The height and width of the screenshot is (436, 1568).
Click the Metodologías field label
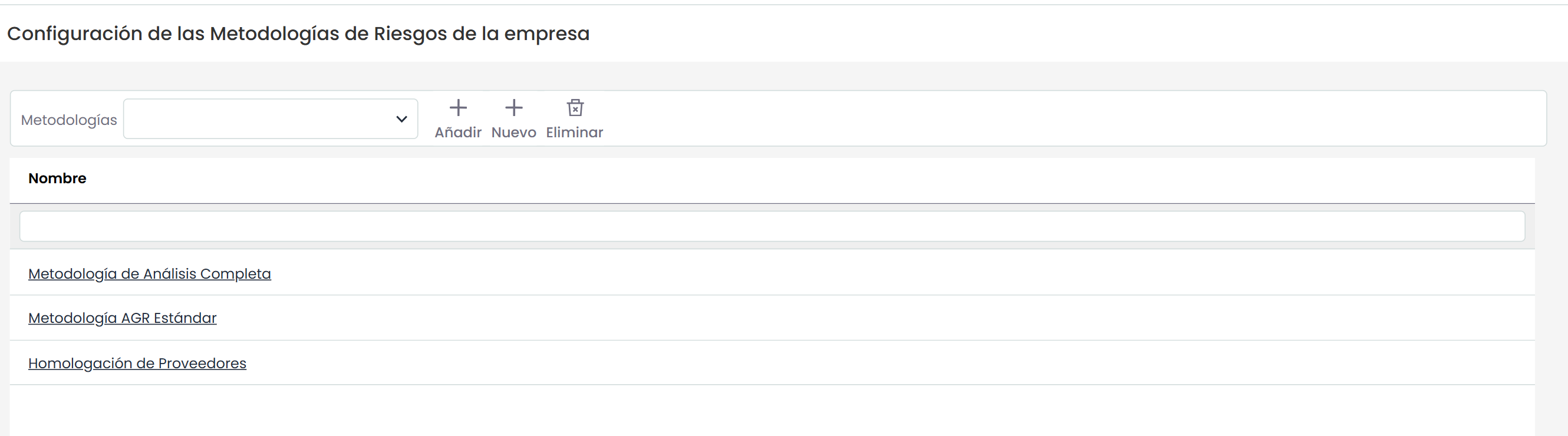point(69,120)
